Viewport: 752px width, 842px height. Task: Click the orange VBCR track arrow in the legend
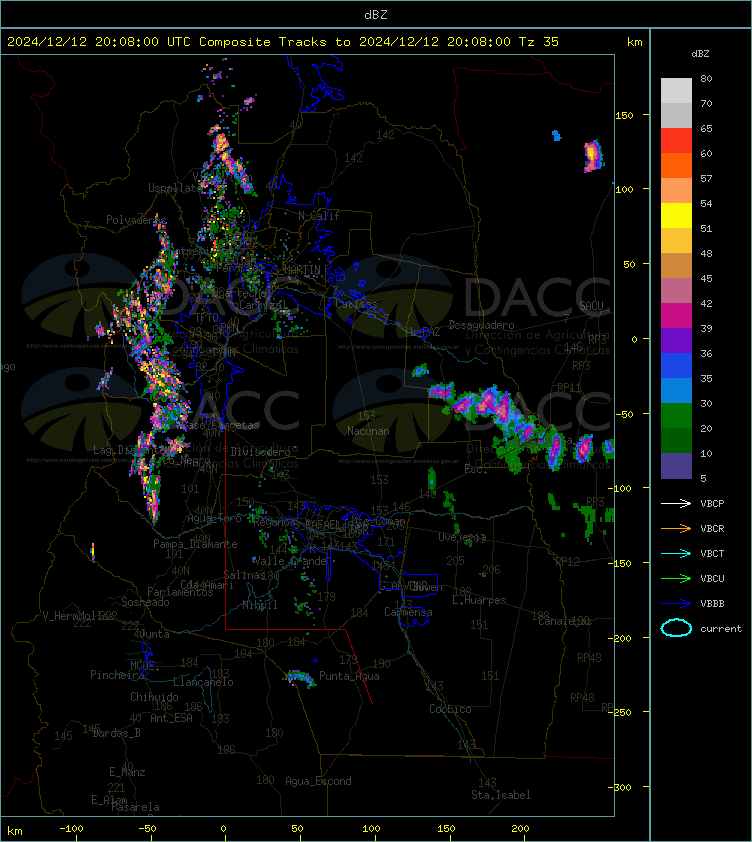pyautogui.click(x=676, y=528)
